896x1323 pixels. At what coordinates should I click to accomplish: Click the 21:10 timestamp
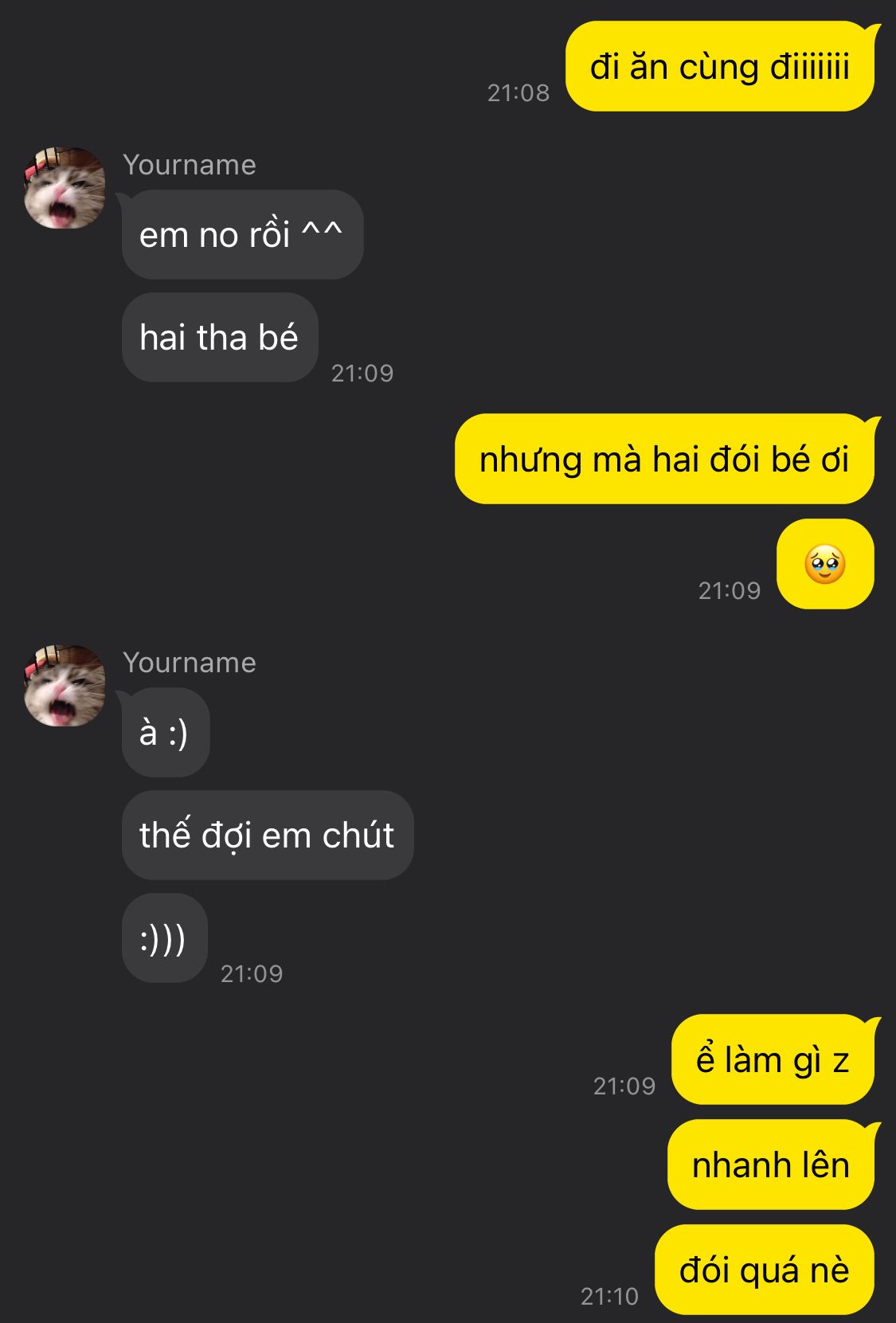click(610, 1297)
